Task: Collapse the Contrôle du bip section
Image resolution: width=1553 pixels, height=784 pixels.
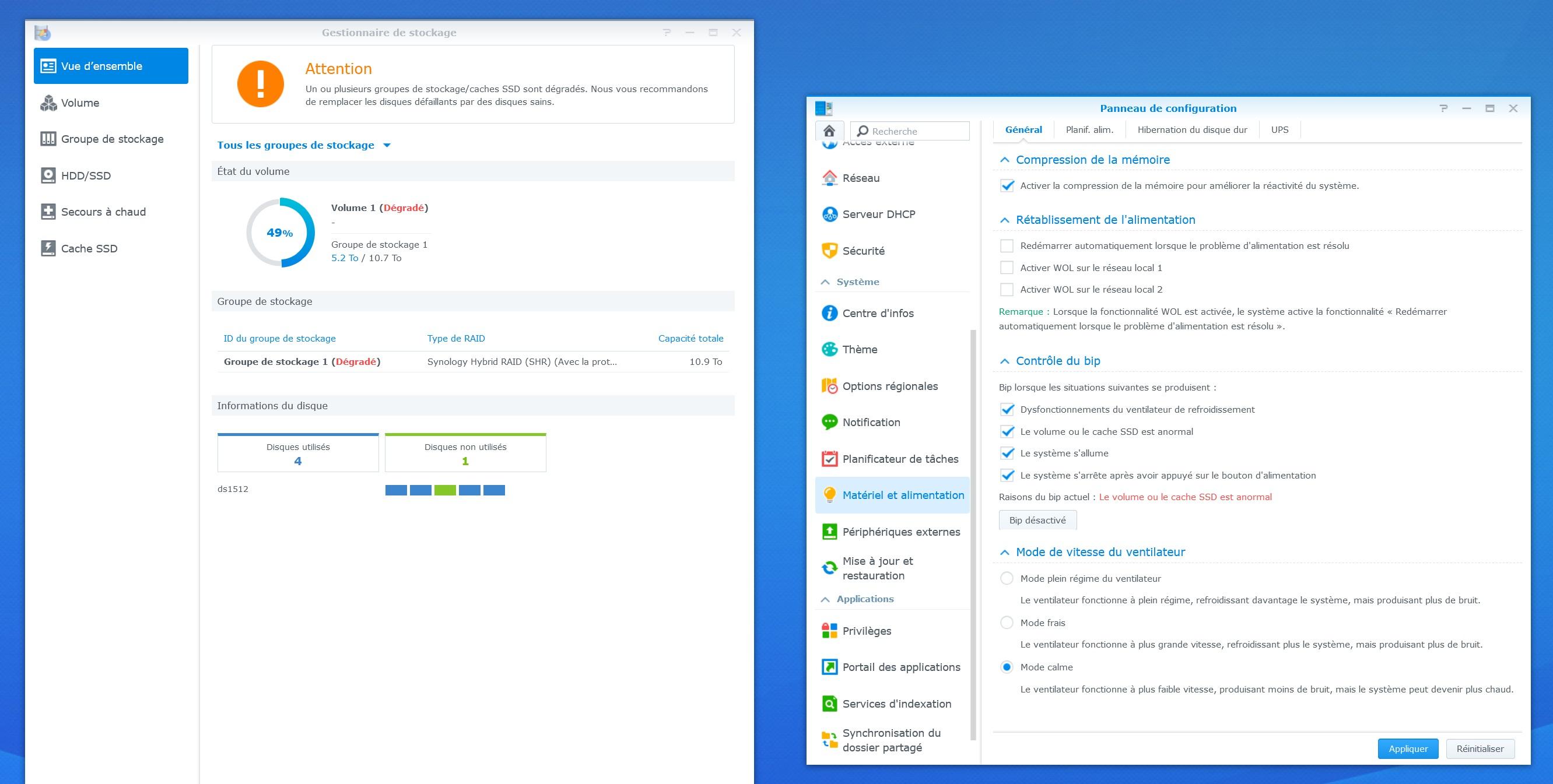Action: tap(1004, 361)
